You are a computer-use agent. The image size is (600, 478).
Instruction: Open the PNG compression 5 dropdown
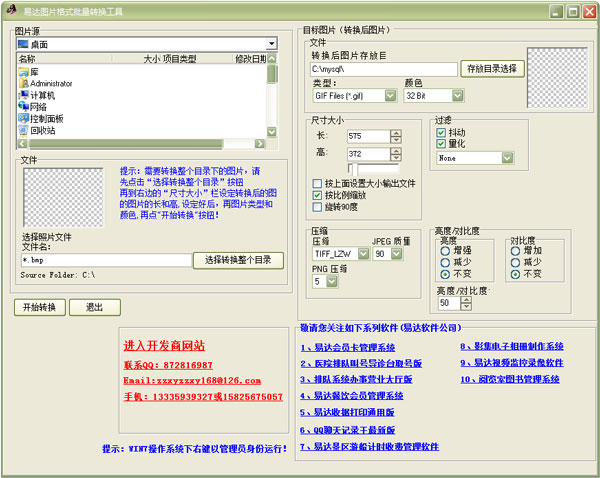332,281
